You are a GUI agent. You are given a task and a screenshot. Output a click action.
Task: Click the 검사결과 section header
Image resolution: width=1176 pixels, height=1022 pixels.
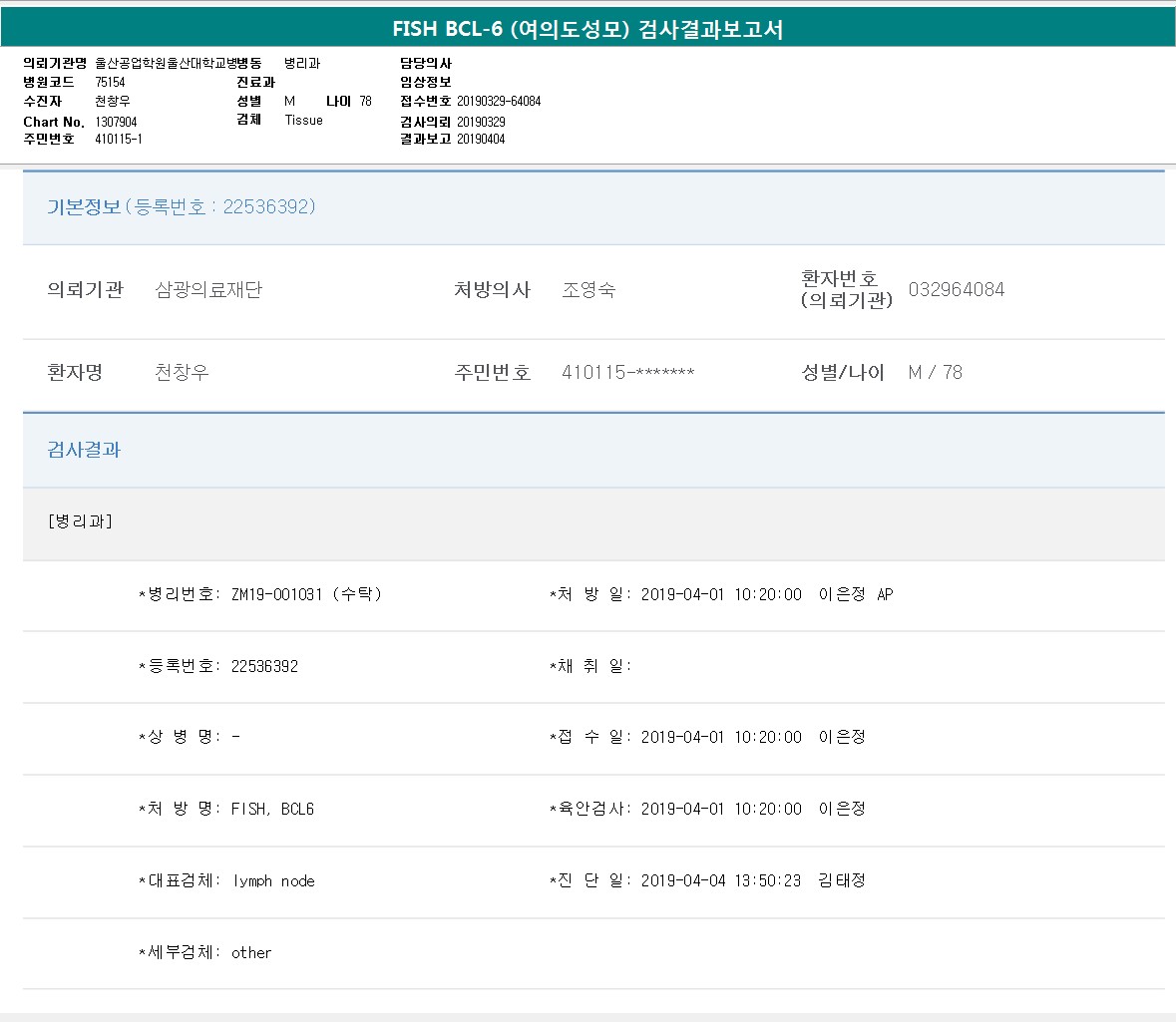tap(84, 450)
